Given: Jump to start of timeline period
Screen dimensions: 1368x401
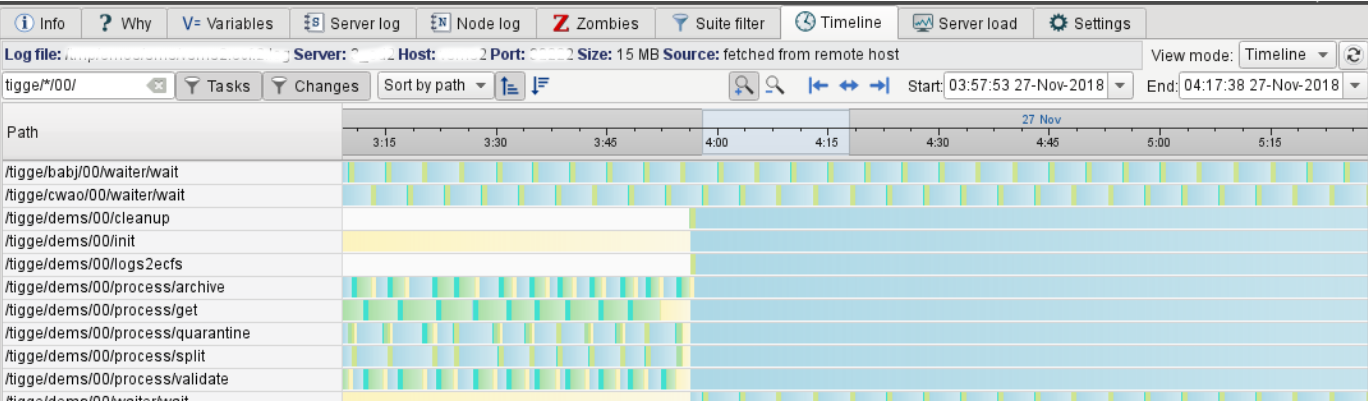Looking at the screenshot, I should pyautogui.click(x=819, y=86).
